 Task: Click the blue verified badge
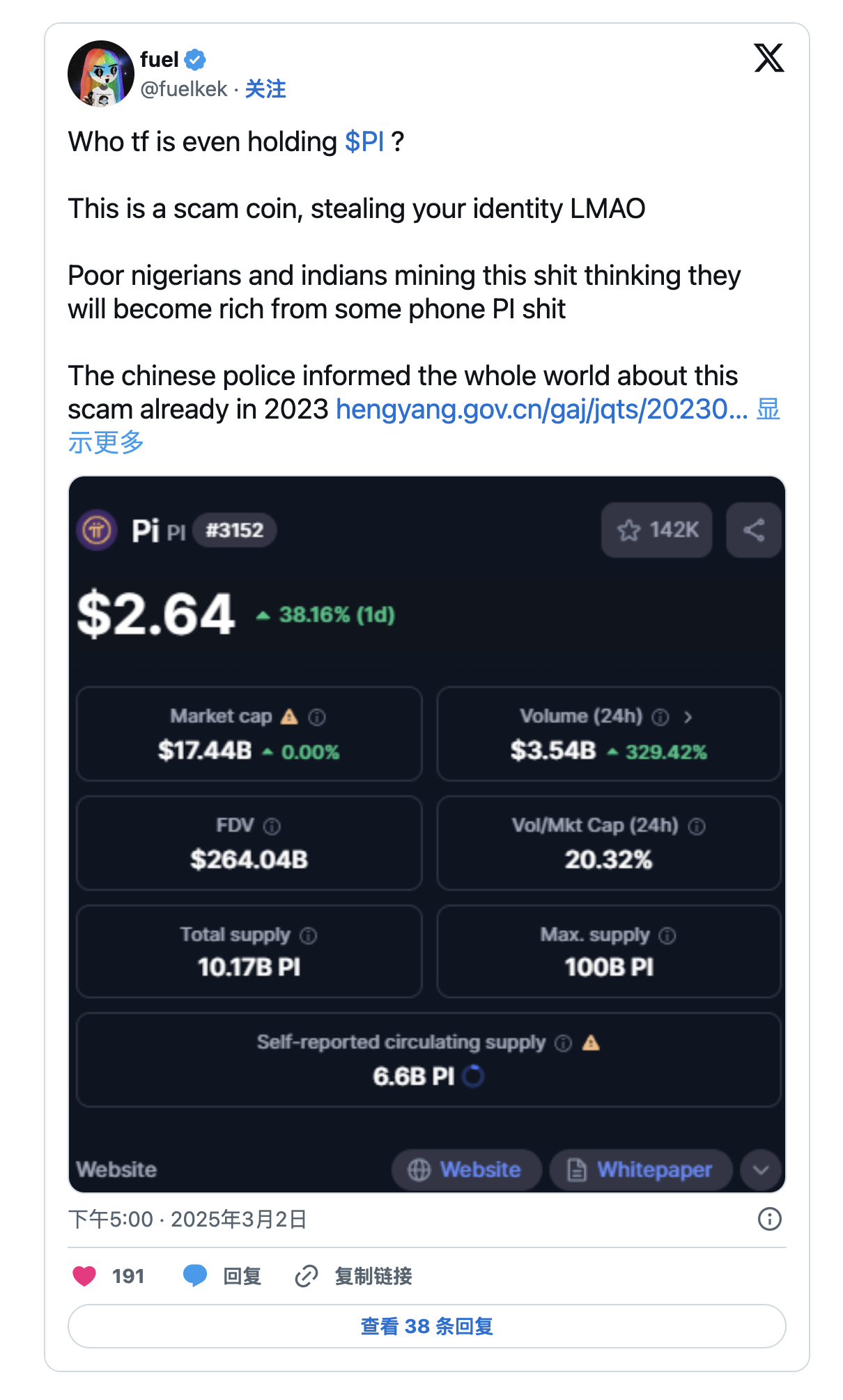pyautogui.click(x=195, y=60)
